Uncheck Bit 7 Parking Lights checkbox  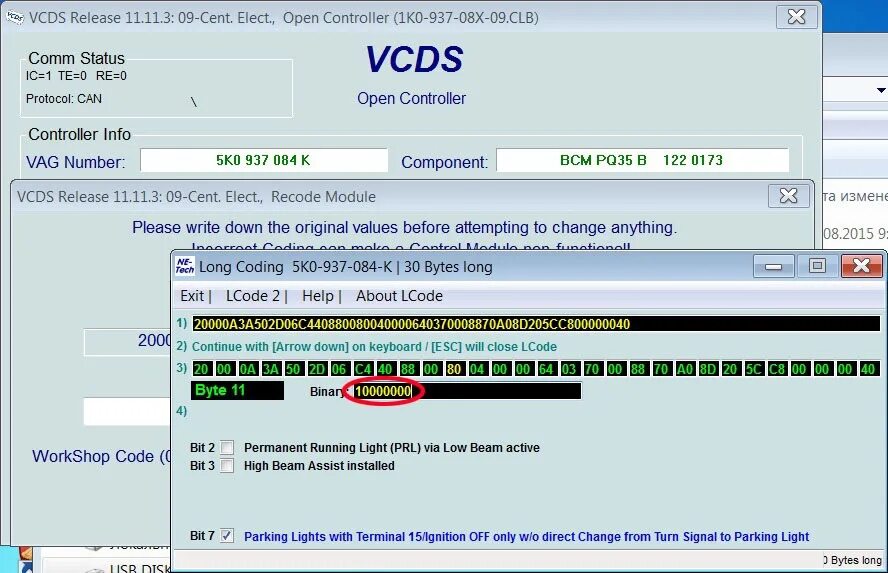[227, 536]
